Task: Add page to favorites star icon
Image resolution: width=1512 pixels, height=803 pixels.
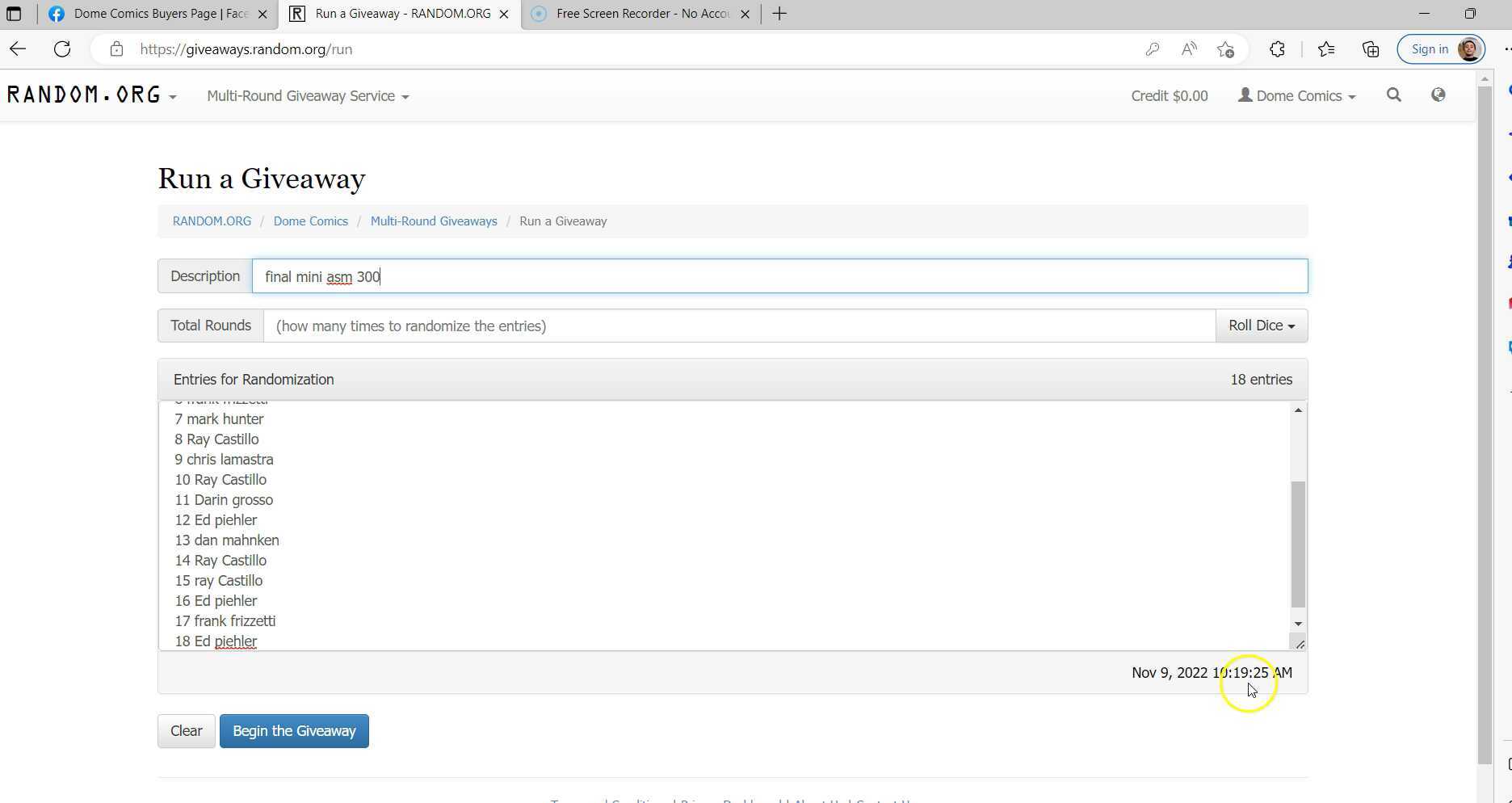Action: click(1225, 49)
